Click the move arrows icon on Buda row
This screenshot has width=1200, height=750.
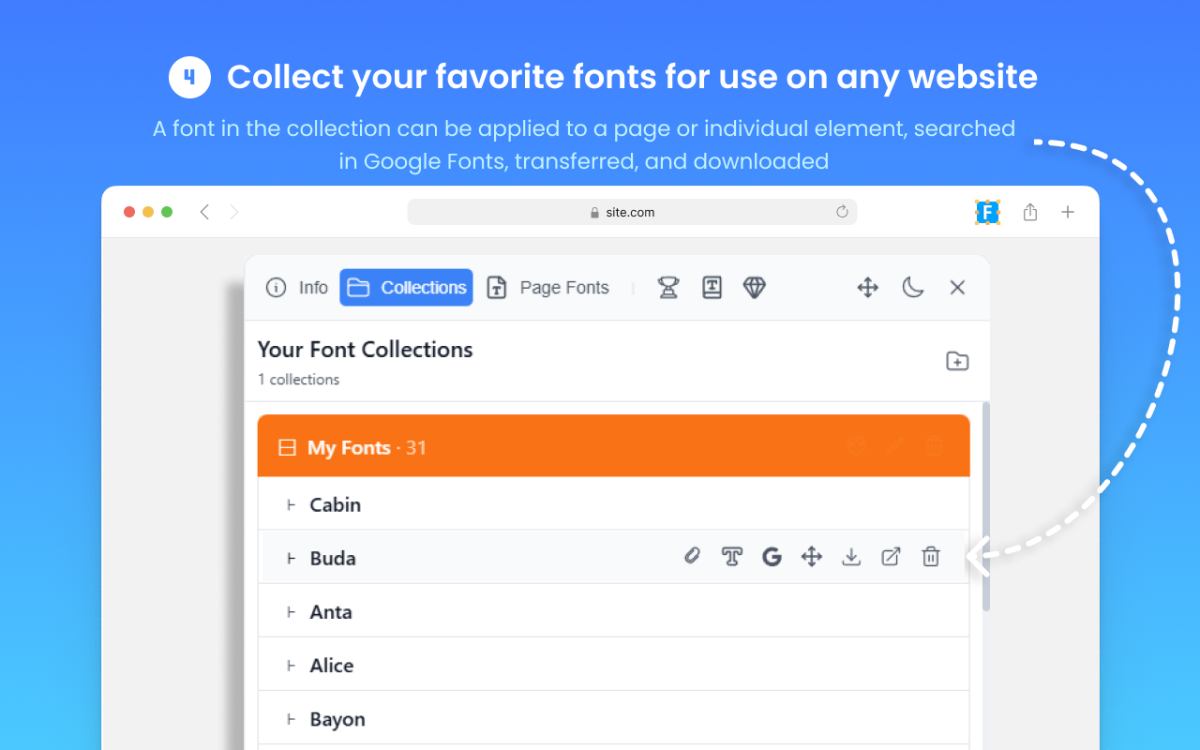coord(811,557)
